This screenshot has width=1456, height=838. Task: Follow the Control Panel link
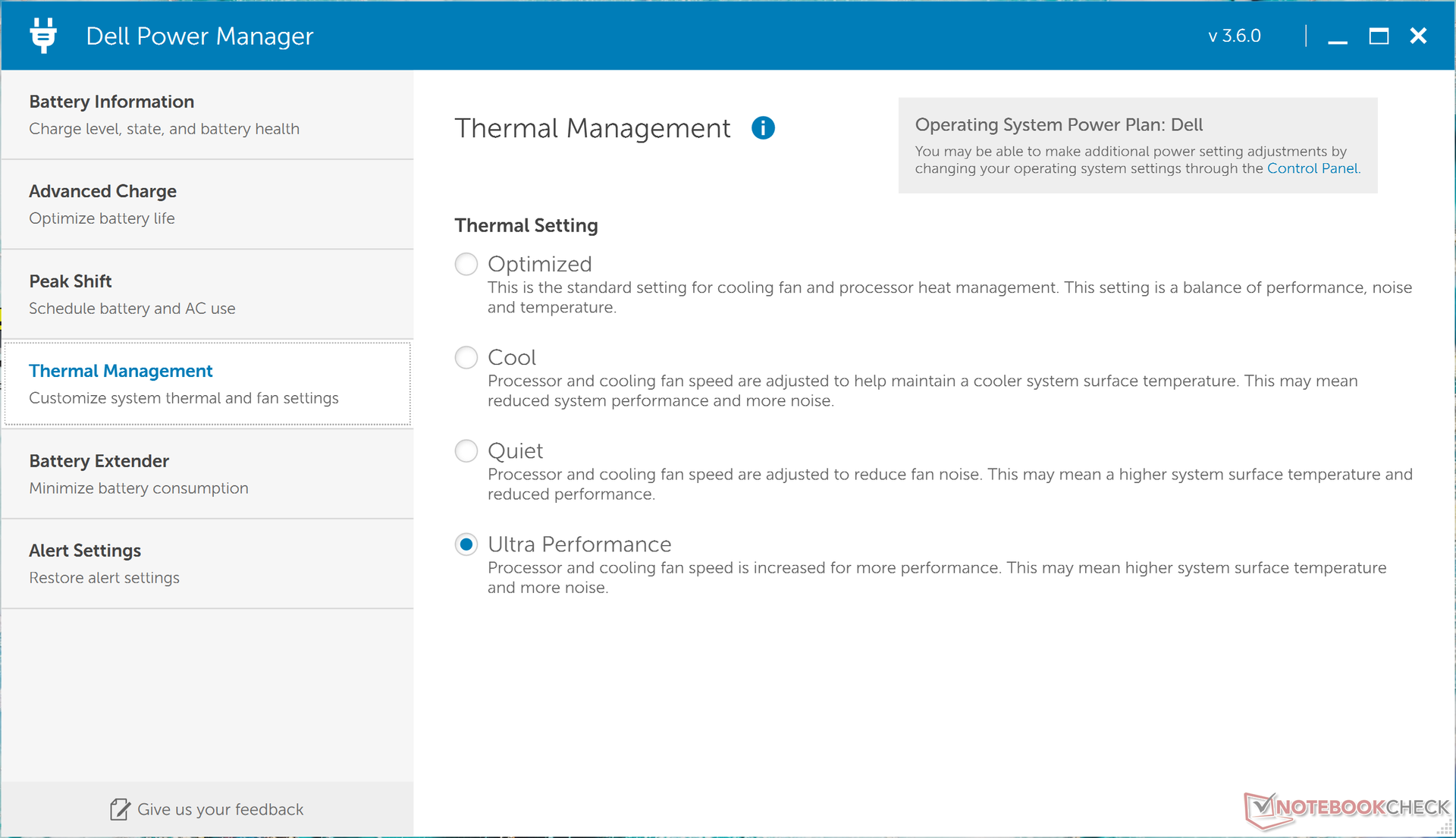[x=1312, y=168]
